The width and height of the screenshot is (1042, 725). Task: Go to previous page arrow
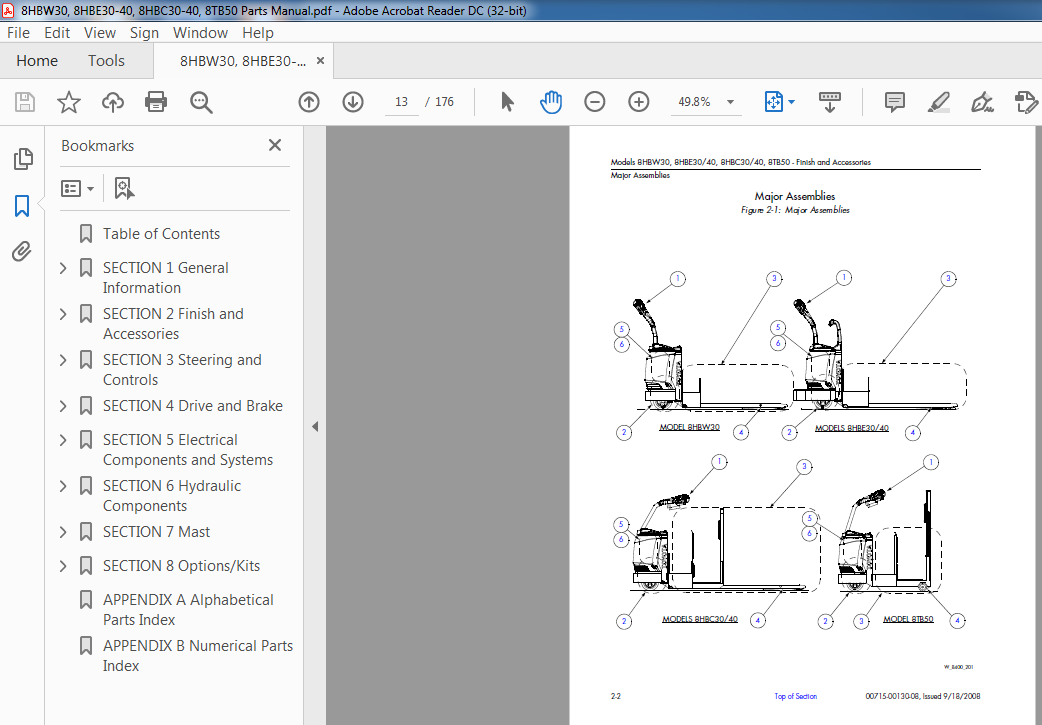click(x=309, y=102)
